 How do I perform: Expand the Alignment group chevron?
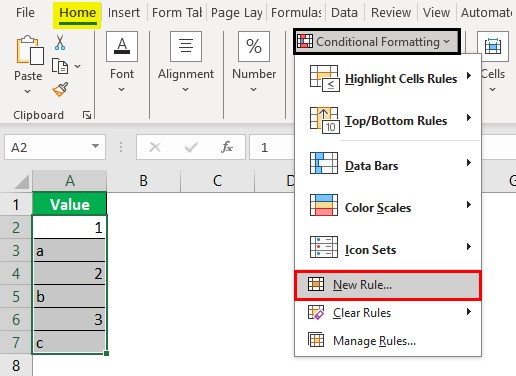pyautogui.click(x=186, y=89)
